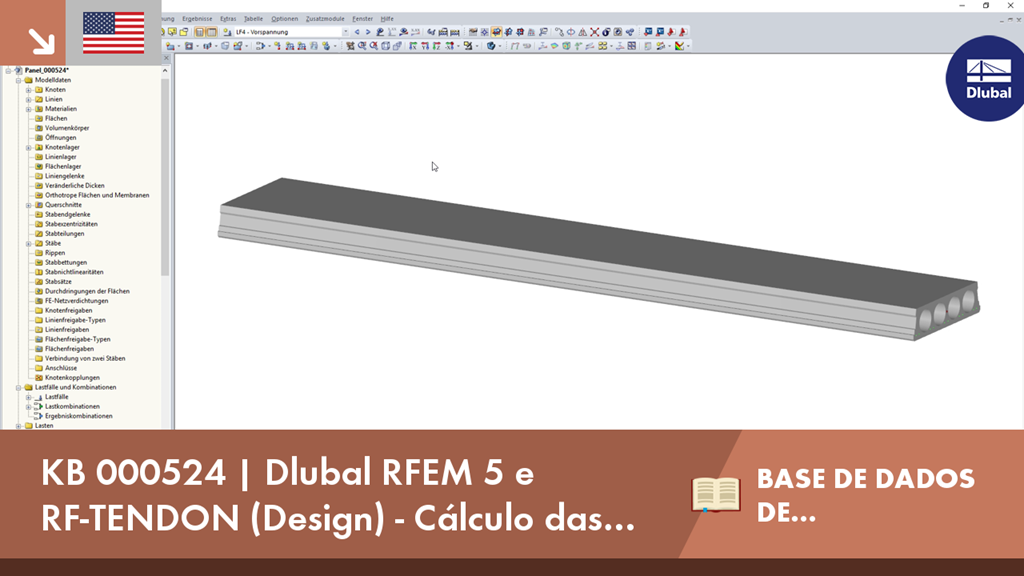Click the Knotenlager folder icon
This screenshot has width=1024, height=576.
click(39, 148)
